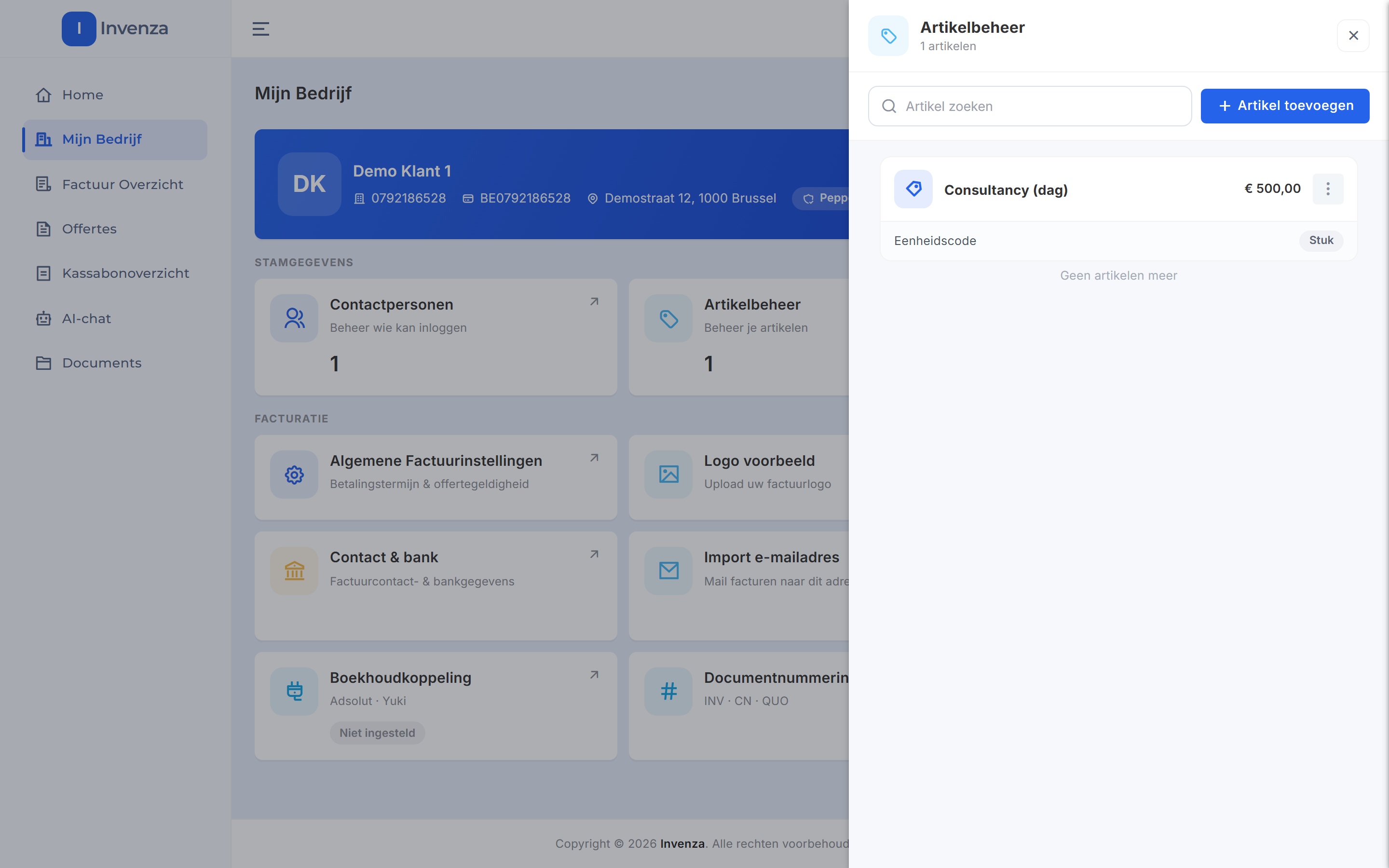Click the DK company avatar
This screenshot has width=1389, height=868.
(x=309, y=184)
